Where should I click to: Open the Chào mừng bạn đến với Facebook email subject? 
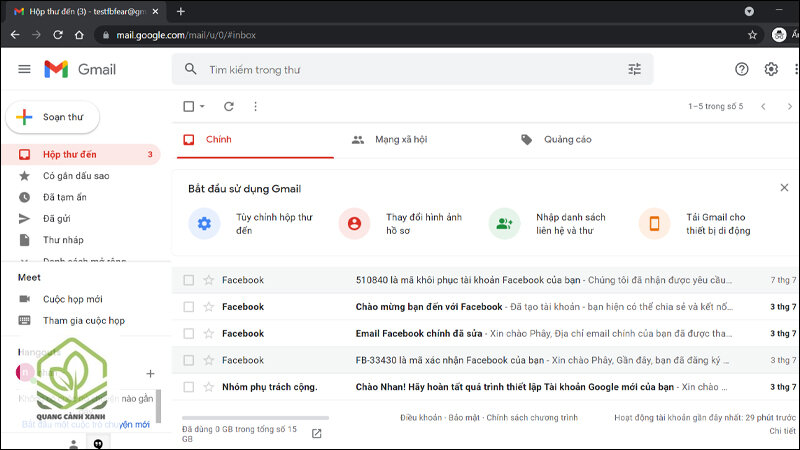click(x=429, y=307)
